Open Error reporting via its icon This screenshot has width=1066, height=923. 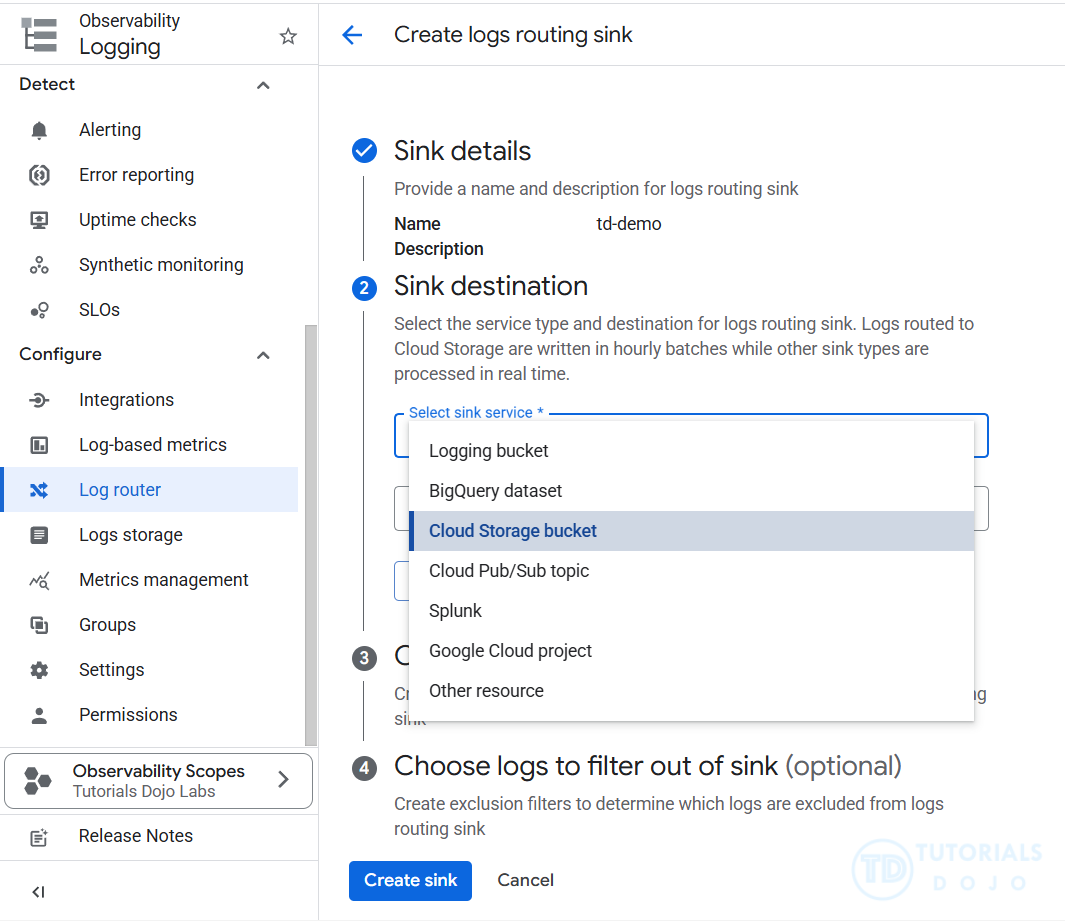39,175
